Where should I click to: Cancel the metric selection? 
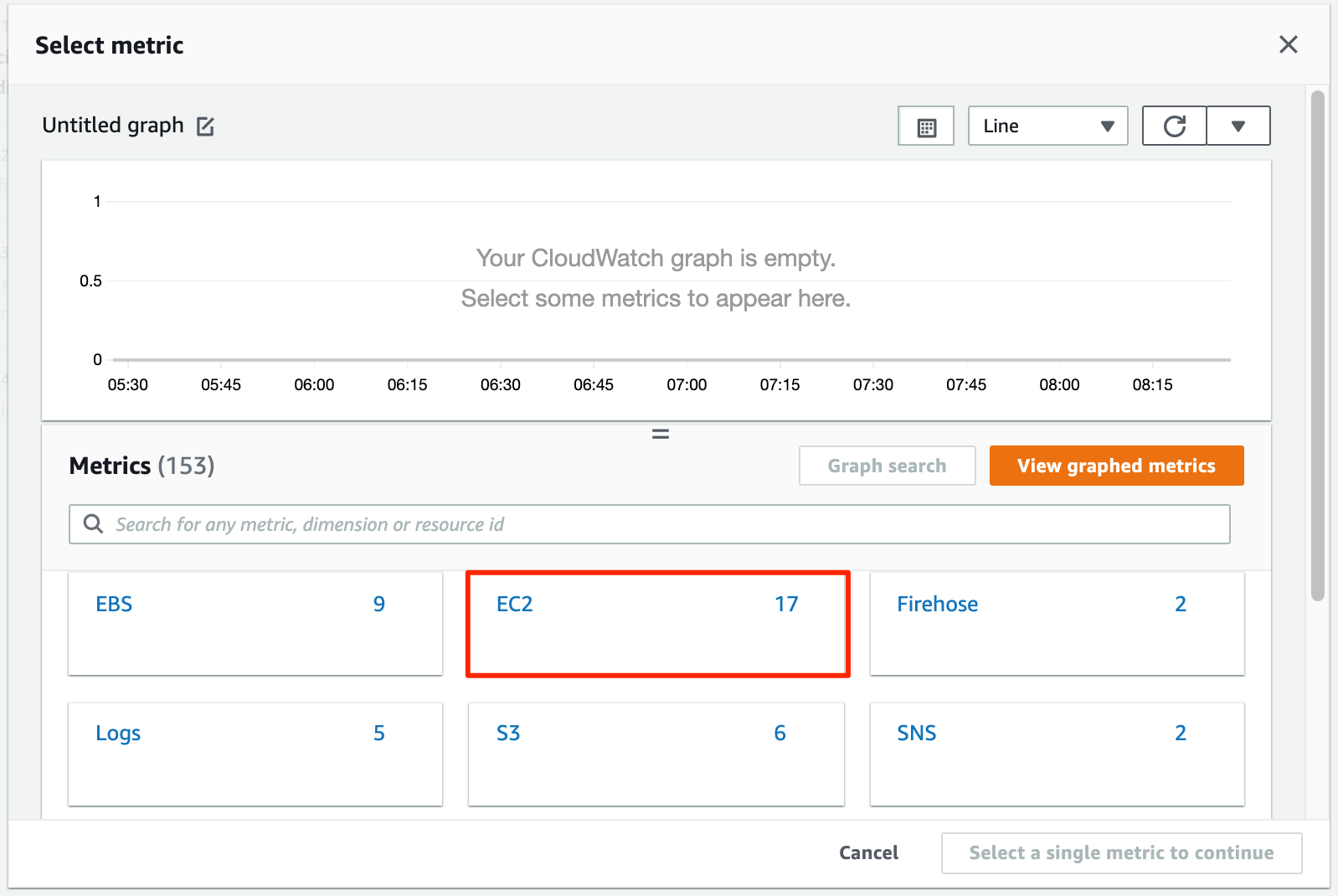coord(868,852)
